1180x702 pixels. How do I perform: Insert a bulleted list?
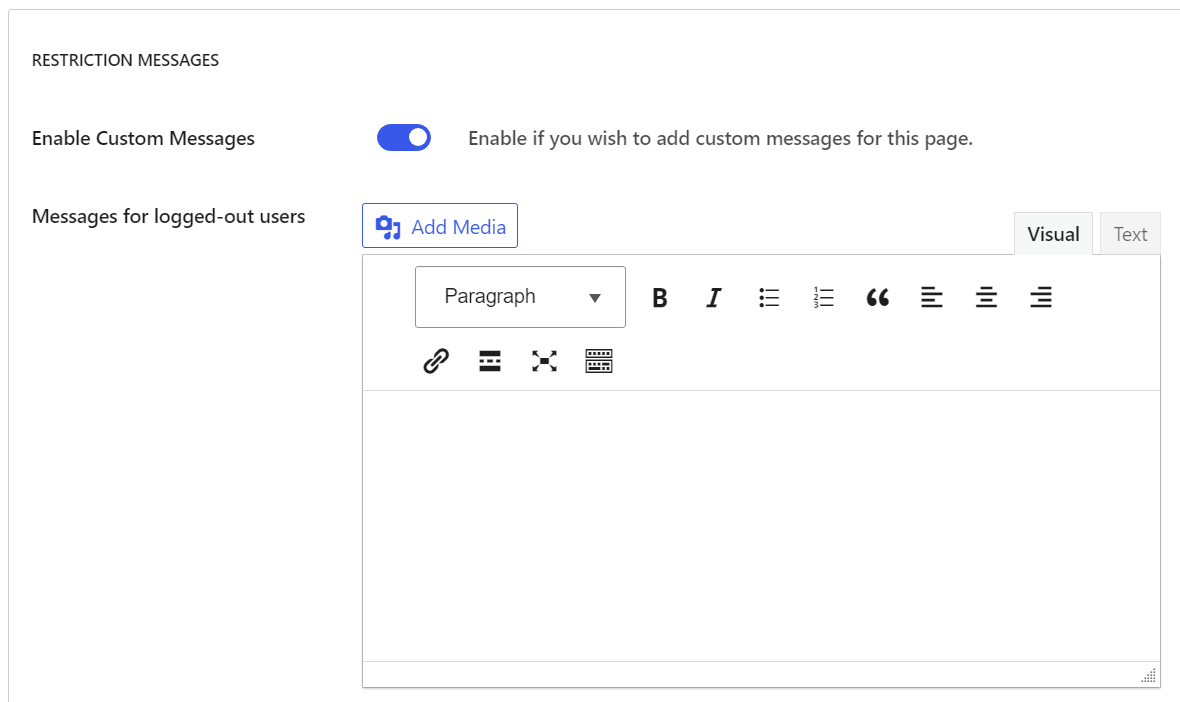(769, 297)
